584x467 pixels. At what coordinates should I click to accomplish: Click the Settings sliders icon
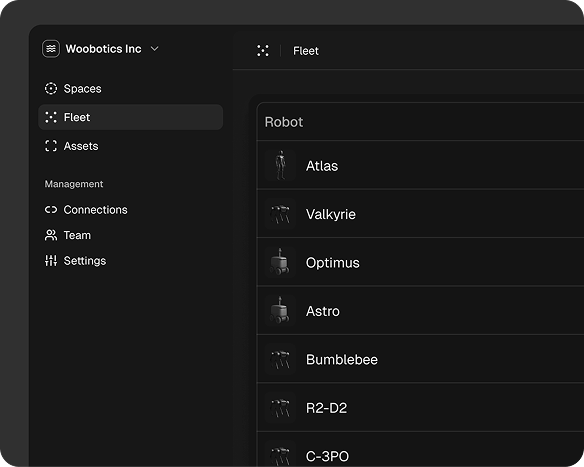[x=51, y=261]
